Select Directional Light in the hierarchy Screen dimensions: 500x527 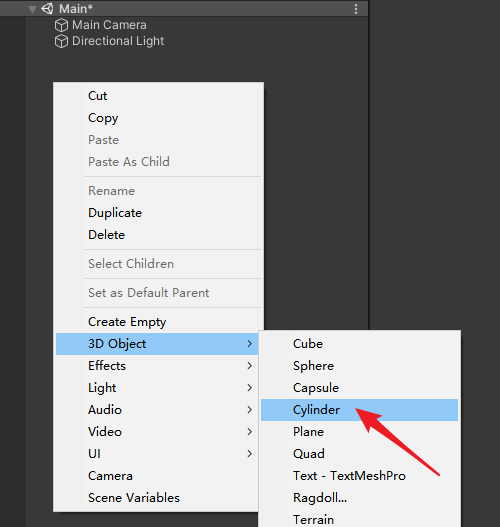(118, 41)
